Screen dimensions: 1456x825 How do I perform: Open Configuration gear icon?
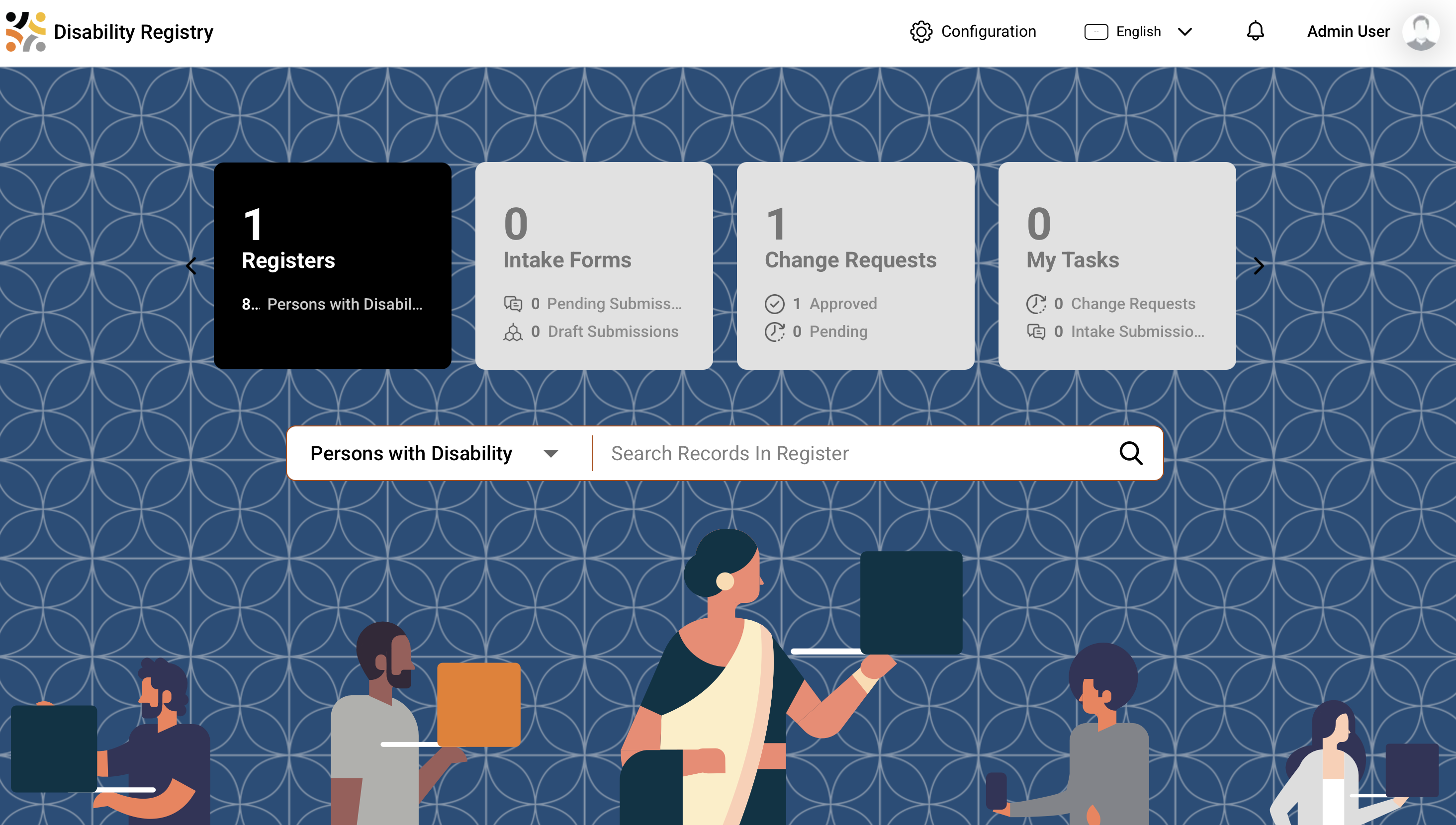pyautogui.click(x=921, y=32)
